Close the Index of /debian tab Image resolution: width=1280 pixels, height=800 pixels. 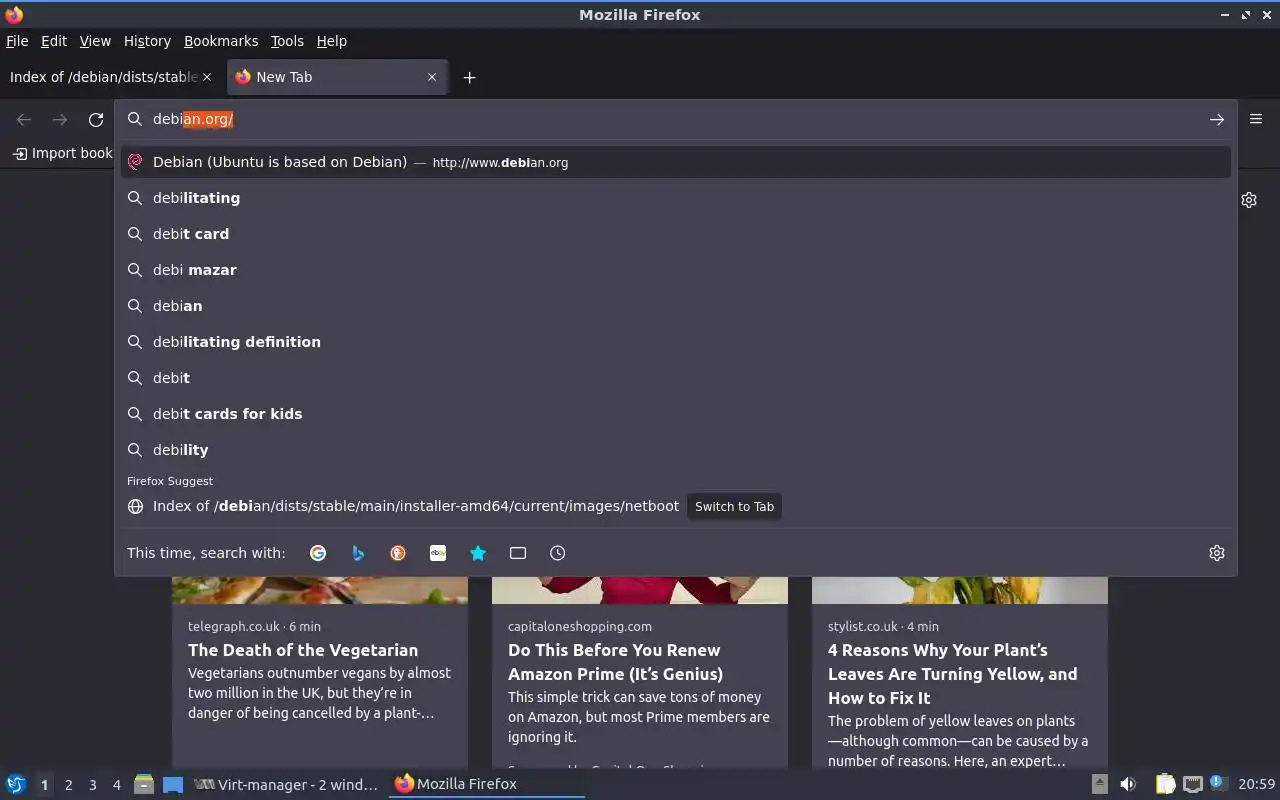pyautogui.click(x=207, y=77)
